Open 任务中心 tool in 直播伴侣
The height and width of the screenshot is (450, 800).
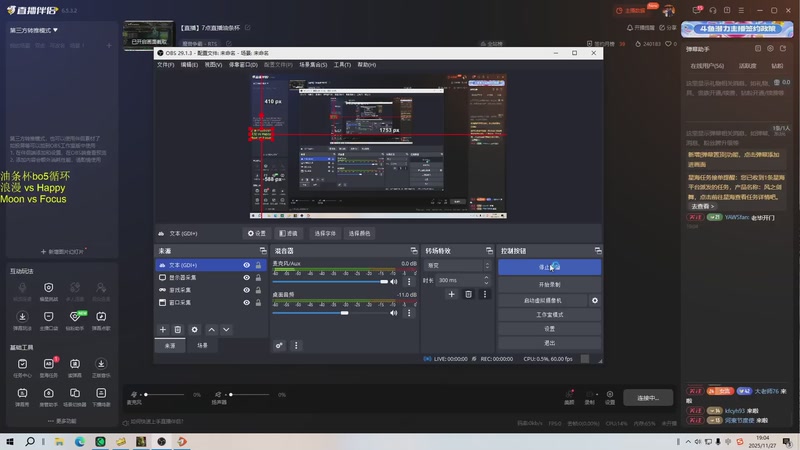pyautogui.click(x=22, y=367)
